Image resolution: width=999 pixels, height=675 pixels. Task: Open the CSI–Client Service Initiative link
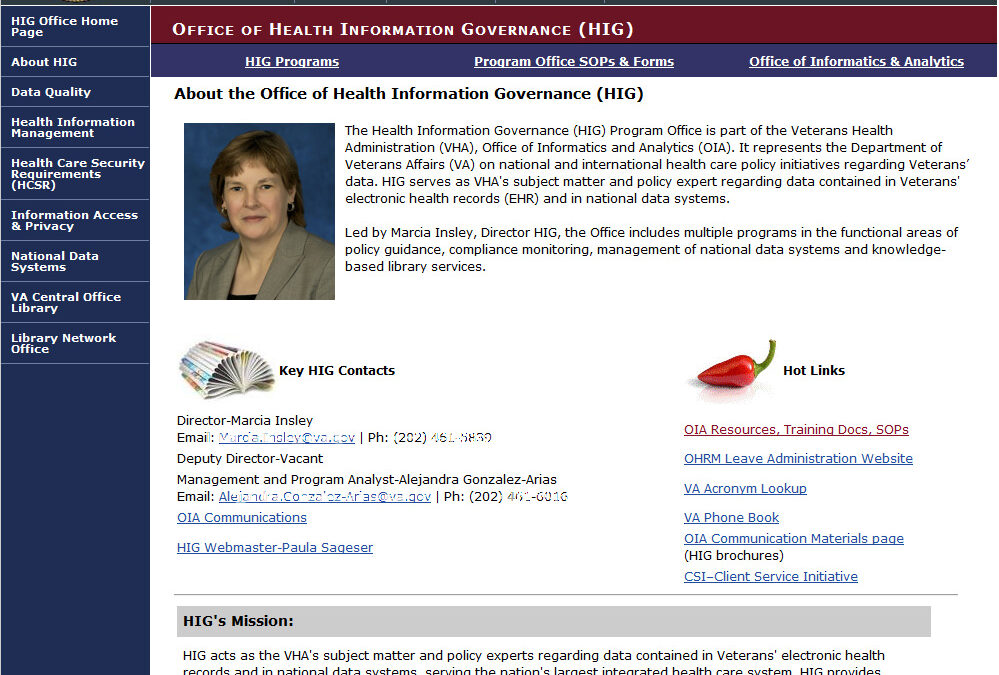[771, 577]
